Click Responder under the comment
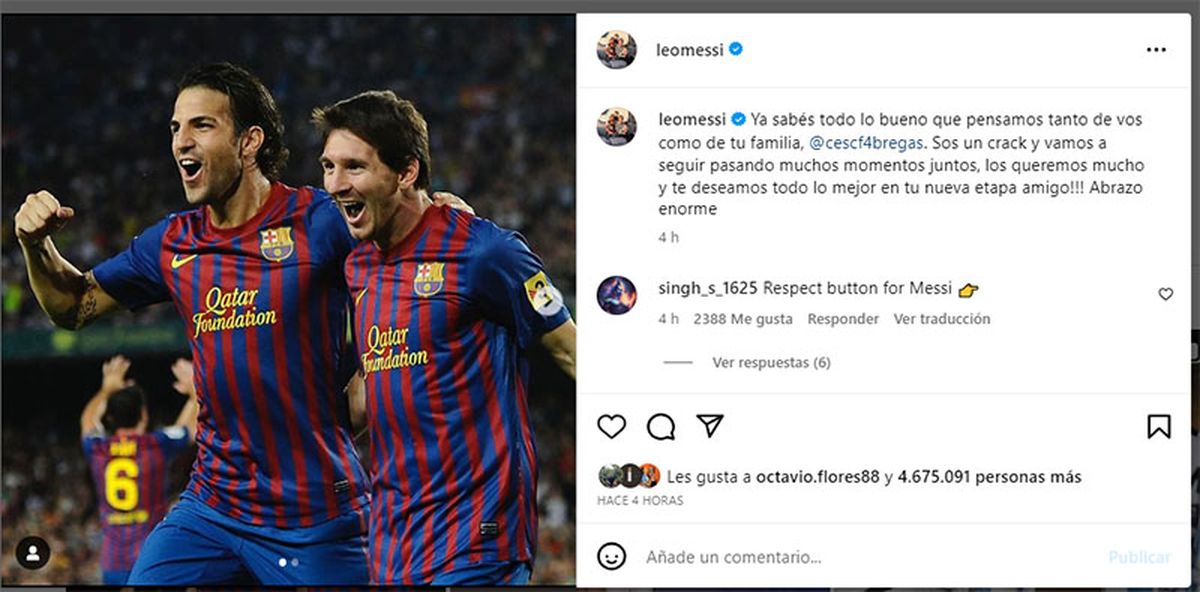 pyautogui.click(x=843, y=319)
